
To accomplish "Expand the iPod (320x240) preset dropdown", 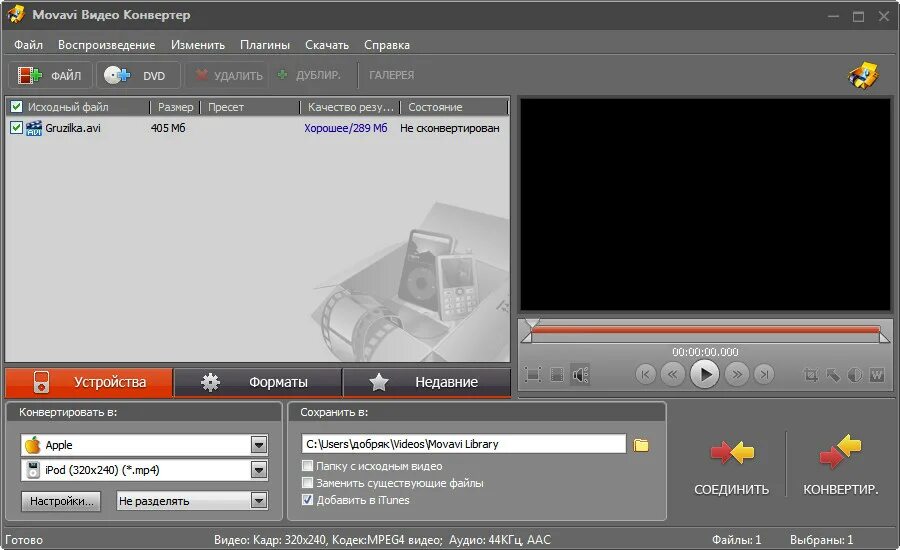I will pyautogui.click(x=259, y=470).
